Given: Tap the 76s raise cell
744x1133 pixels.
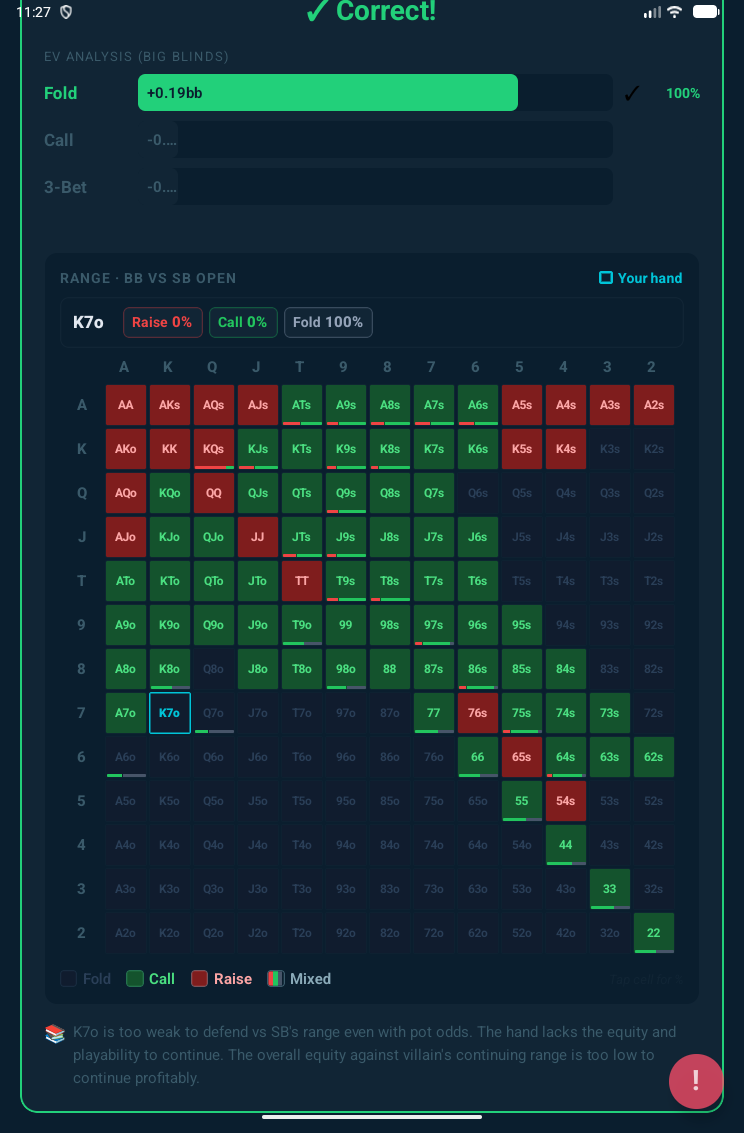Looking at the screenshot, I should [478, 713].
